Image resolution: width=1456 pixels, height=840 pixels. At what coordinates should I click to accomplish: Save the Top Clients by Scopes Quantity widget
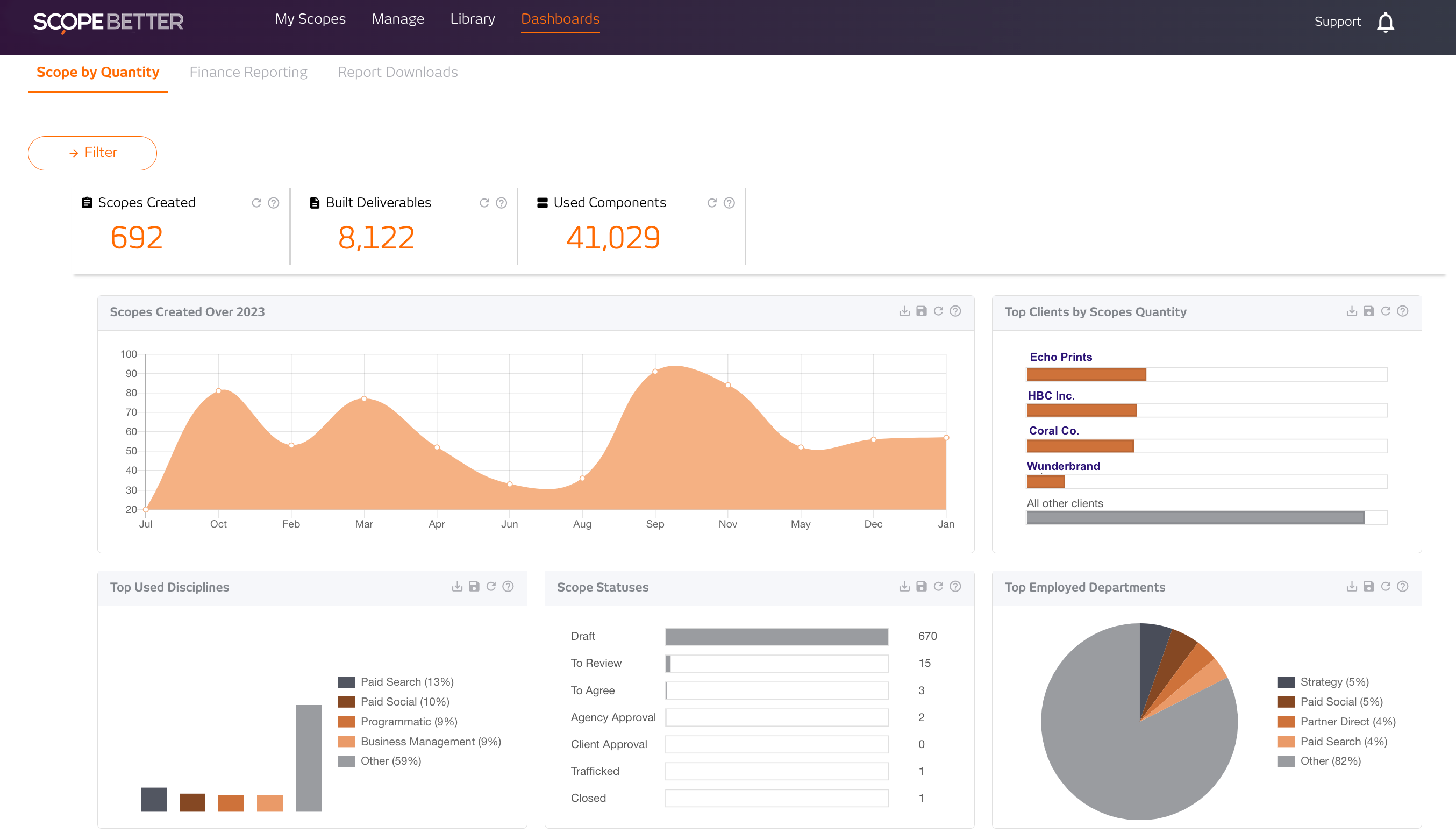1368,311
